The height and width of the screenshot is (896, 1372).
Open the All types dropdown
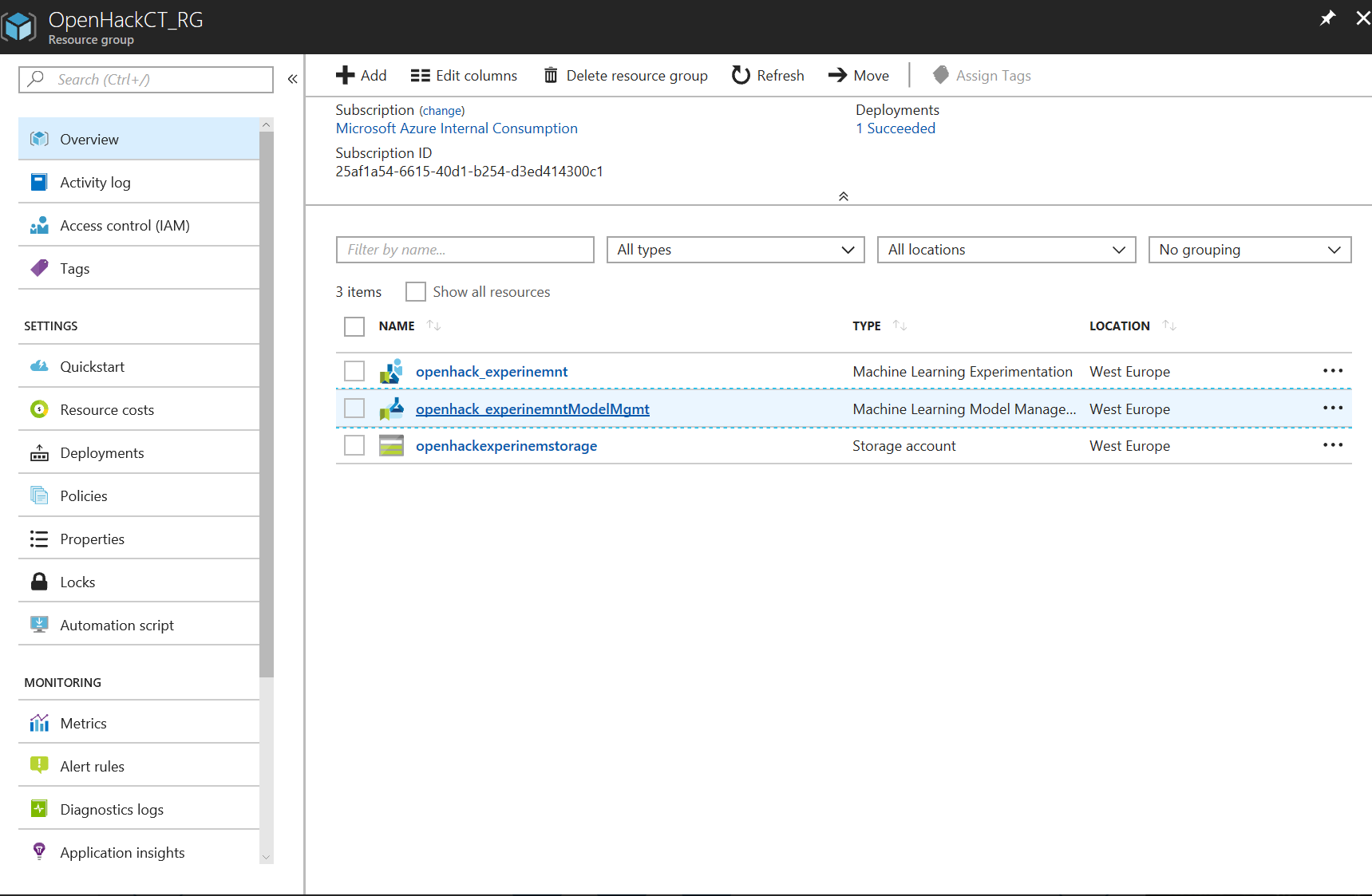735,250
